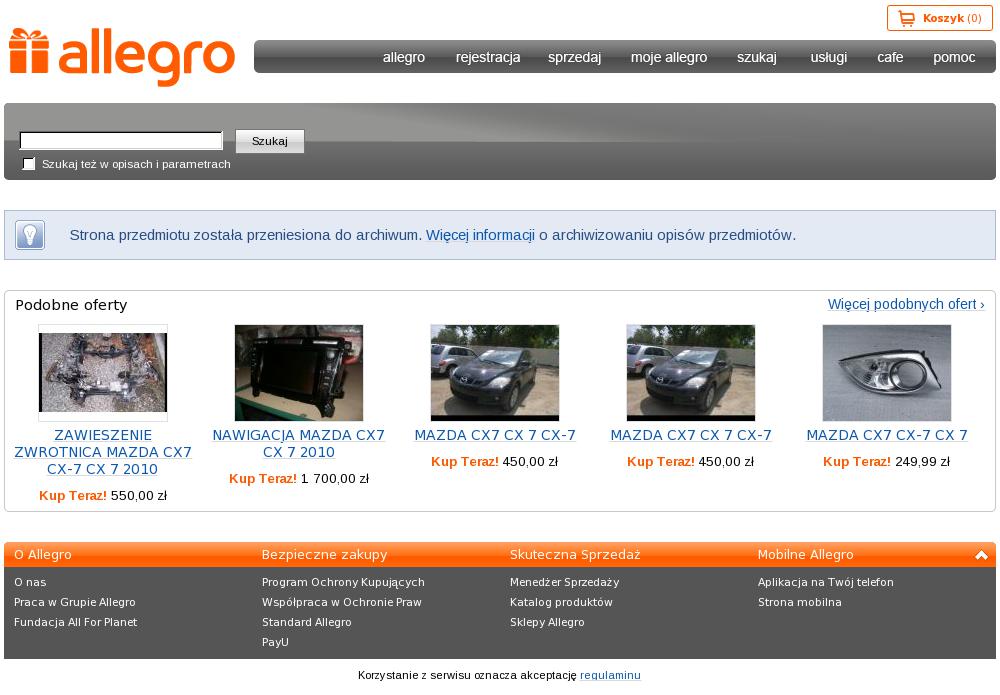Open MAZDA CX7 CX-7 CX 7 offer link
The height and width of the screenshot is (695, 1000).
click(886, 435)
